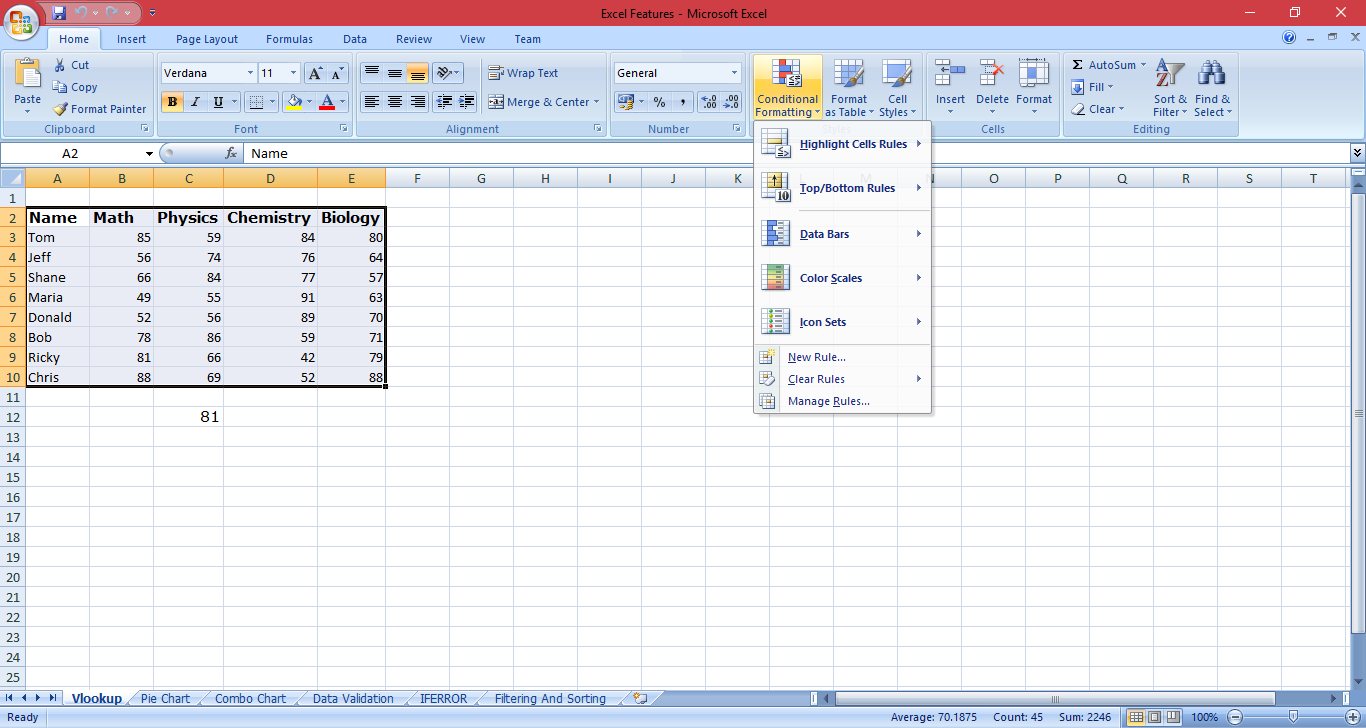The width and height of the screenshot is (1366, 728).
Task: Shrink font size icon
Action: [x=337, y=73]
